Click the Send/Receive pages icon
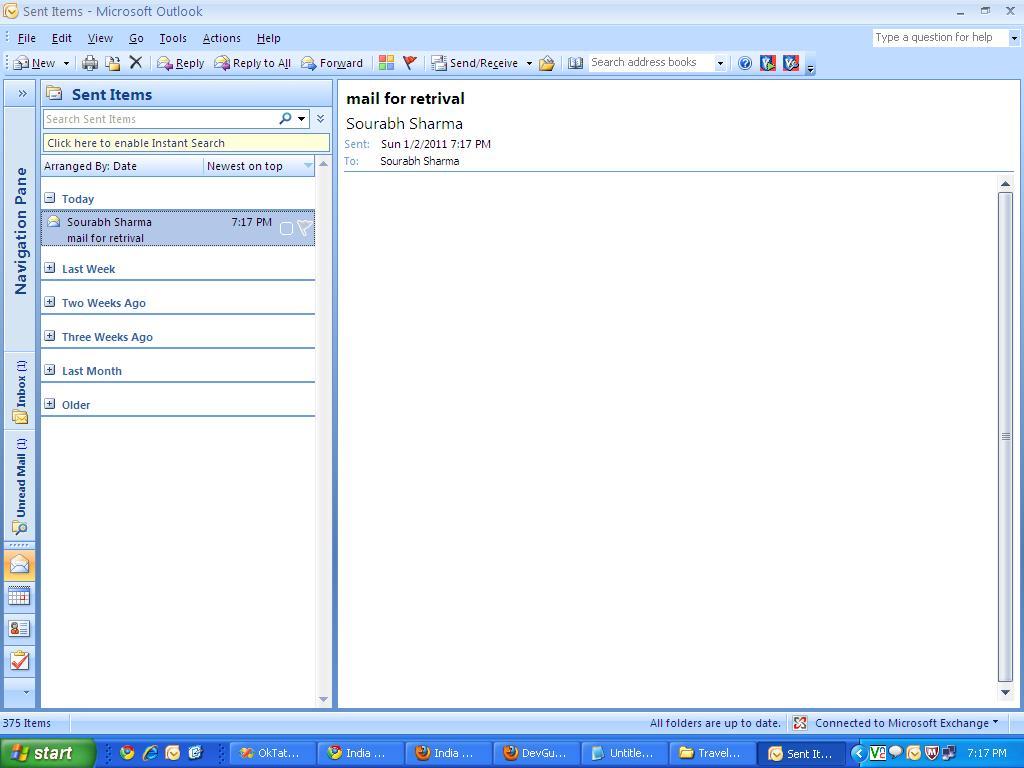The height and width of the screenshot is (768, 1024). click(439, 63)
